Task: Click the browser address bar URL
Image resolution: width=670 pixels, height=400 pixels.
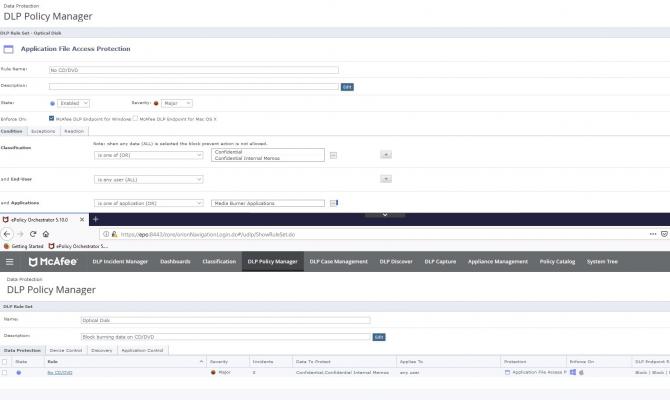Action: click(208, 234)
